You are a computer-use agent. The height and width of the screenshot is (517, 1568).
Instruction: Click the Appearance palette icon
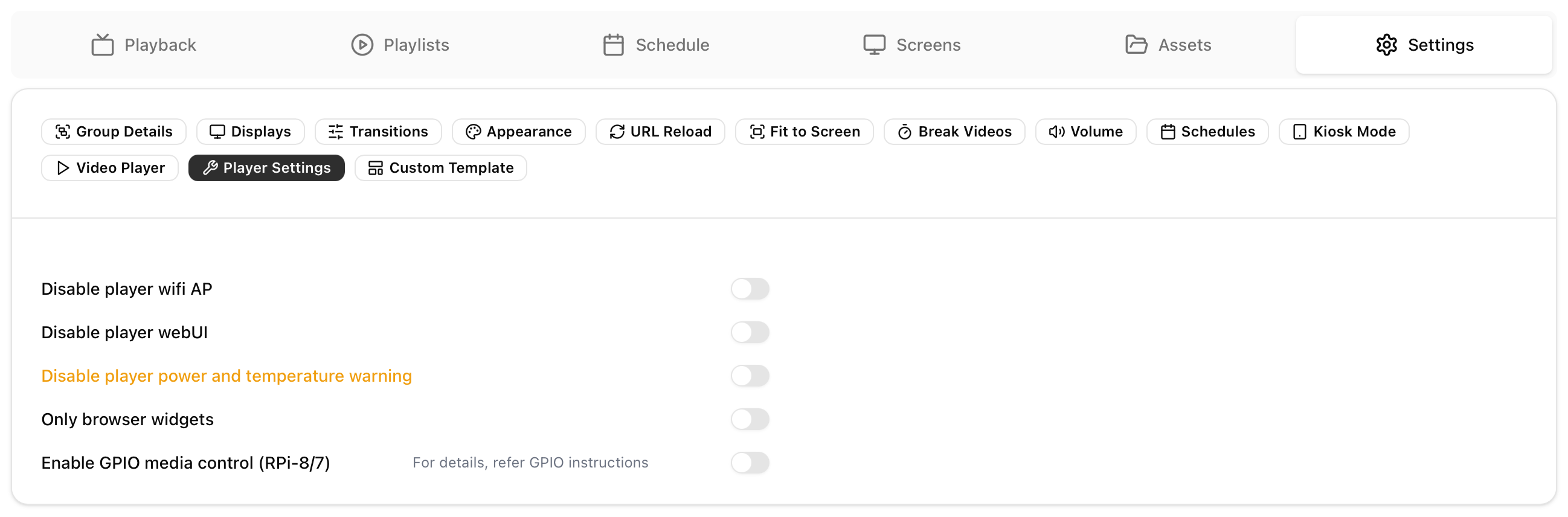tap(473, 132)
